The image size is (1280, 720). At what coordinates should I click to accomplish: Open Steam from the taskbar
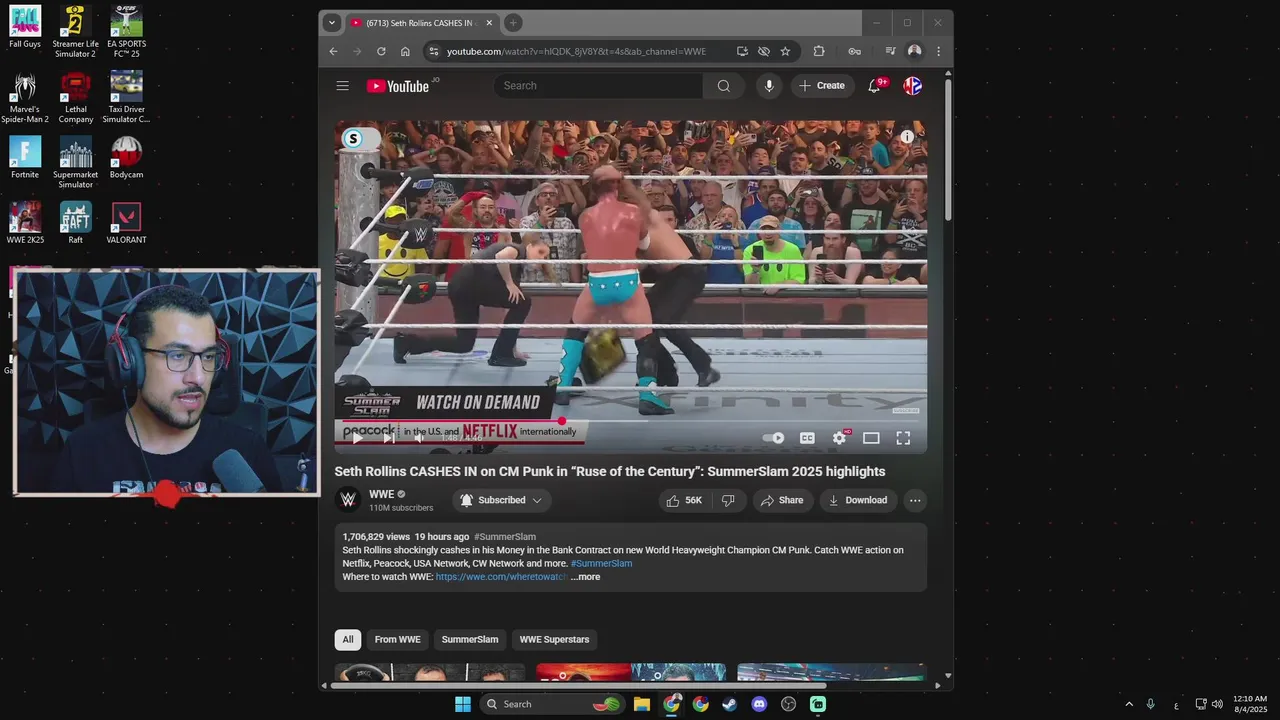pos(730,704)
